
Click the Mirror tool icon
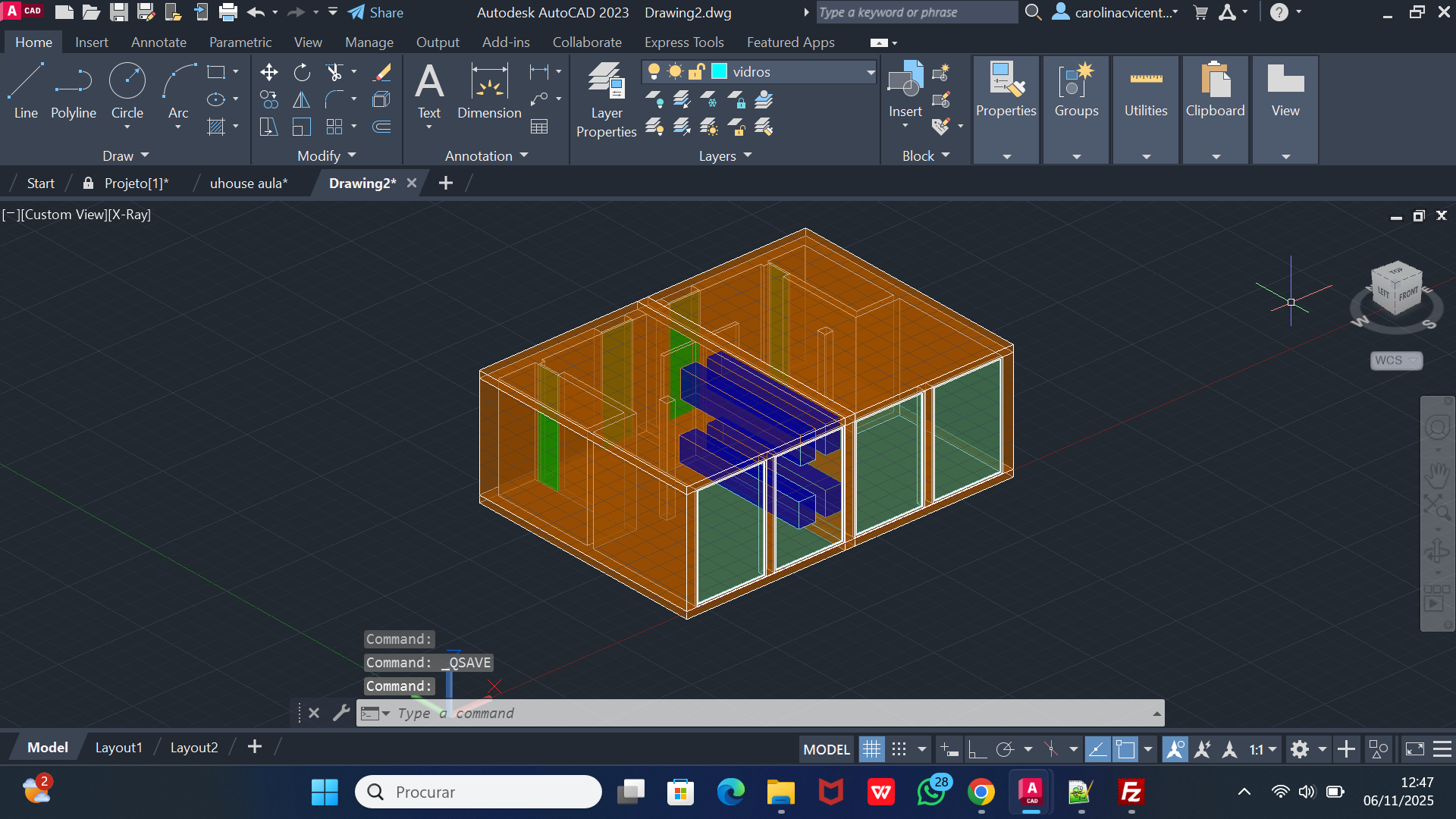(302, 99)
